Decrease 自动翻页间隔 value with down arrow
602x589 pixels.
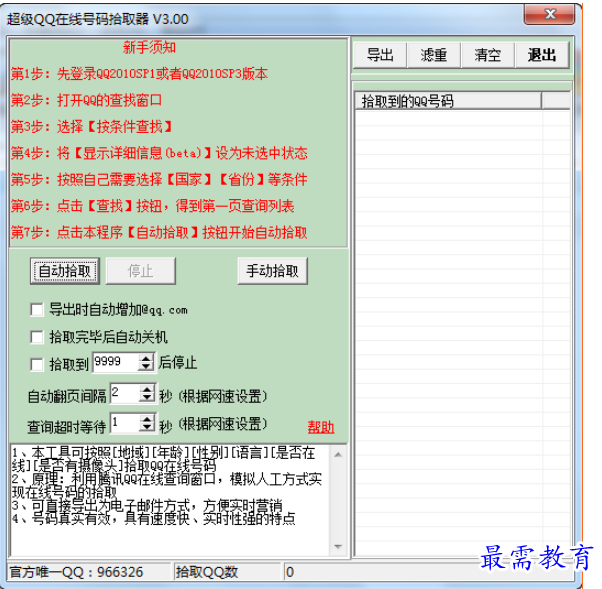click(147, 398)
